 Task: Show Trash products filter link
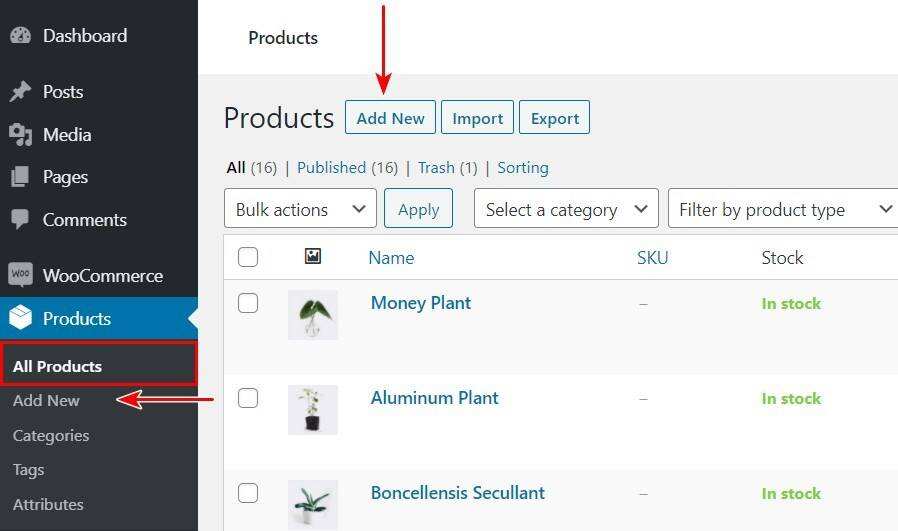[436, 167]
